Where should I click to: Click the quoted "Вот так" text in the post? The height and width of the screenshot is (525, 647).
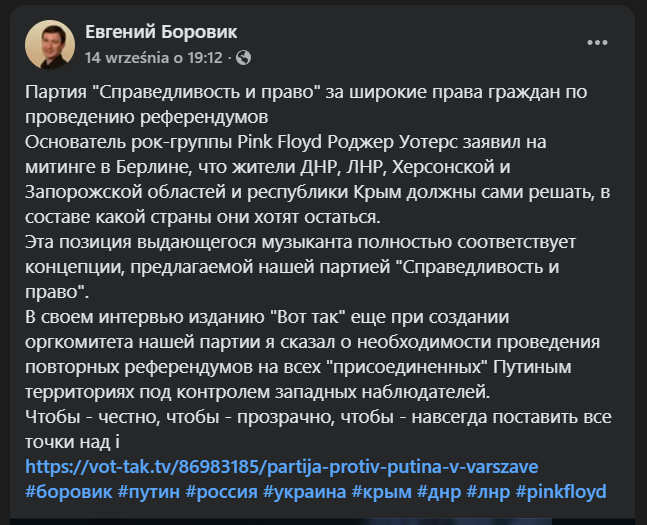point(307,317)
